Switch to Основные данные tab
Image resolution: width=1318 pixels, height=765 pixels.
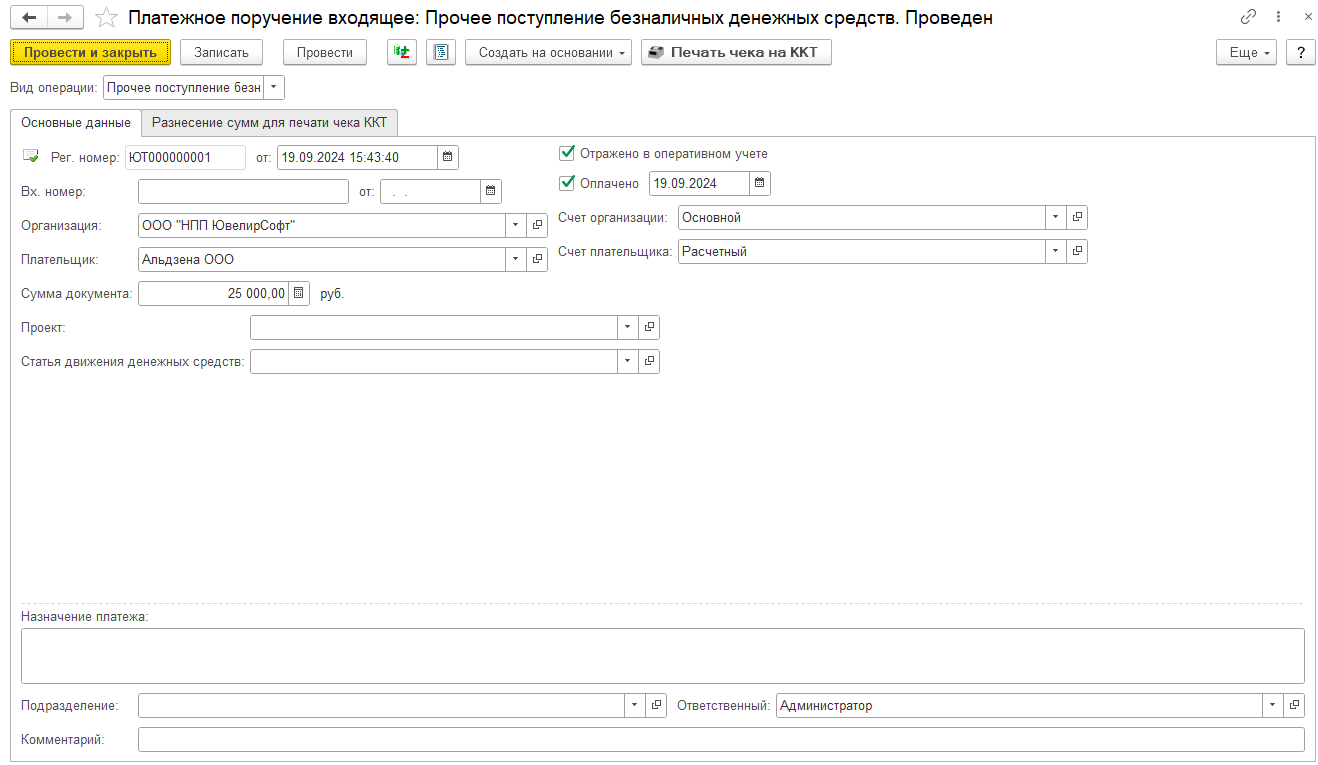click(76, 123)
